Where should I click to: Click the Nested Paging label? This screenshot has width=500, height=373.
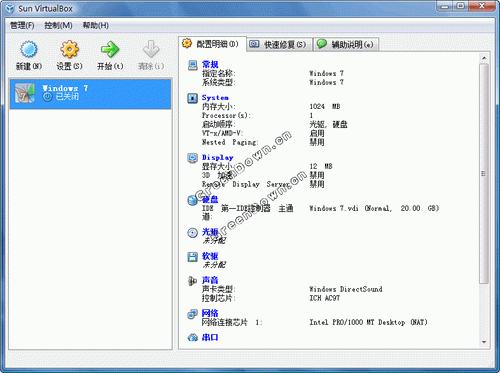click(x=230, y=143)
